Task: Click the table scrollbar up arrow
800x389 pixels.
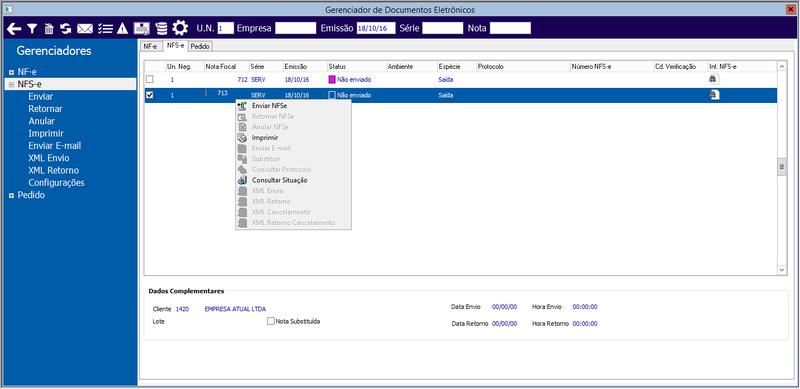Action: point(782,66)
